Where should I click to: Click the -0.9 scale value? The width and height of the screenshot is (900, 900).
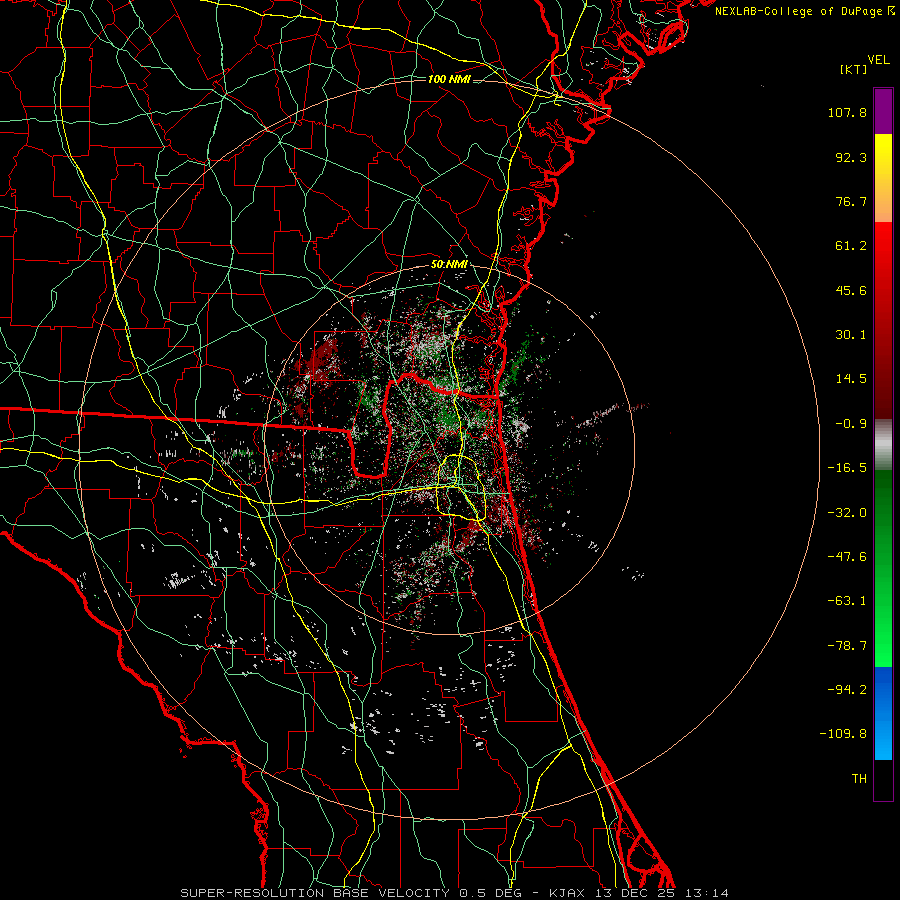(851, 424)
